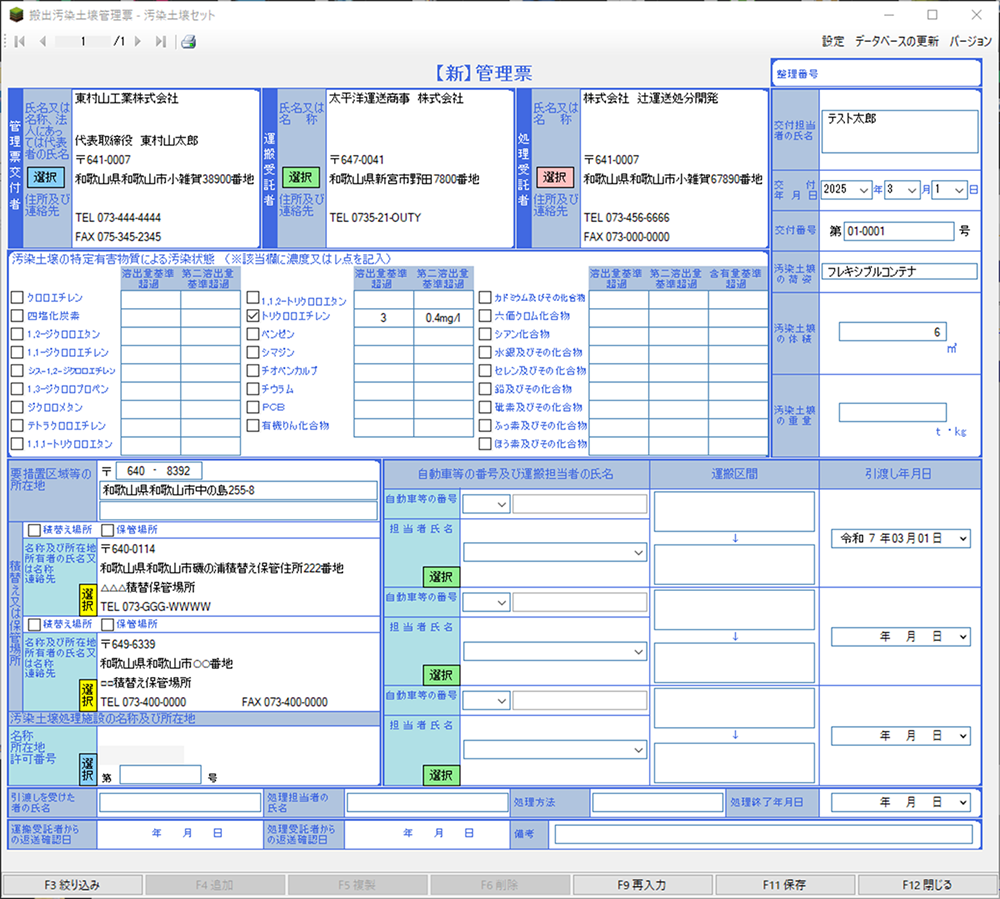Check the 六価クロム化合物 checkbox
1000x899 pixels.
tap(485, 316)
